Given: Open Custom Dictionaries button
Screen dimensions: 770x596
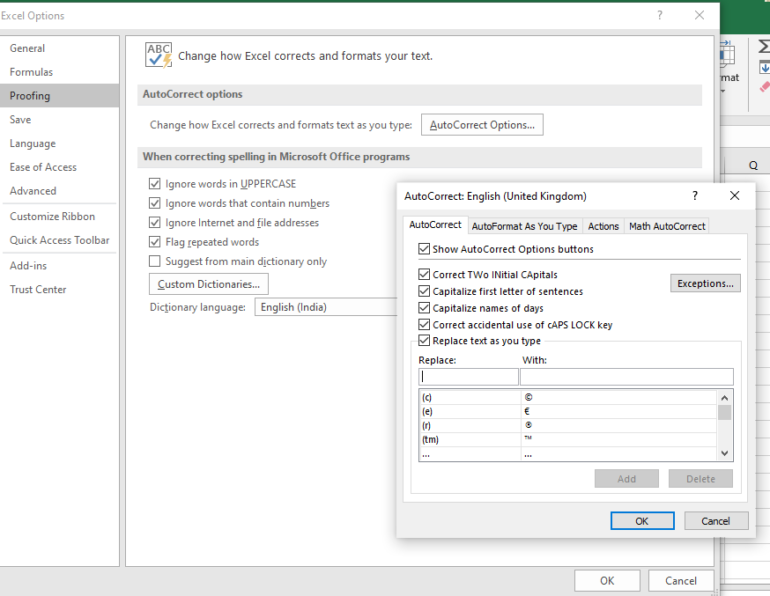Looking at the screenshot, I should click(209, 284).
